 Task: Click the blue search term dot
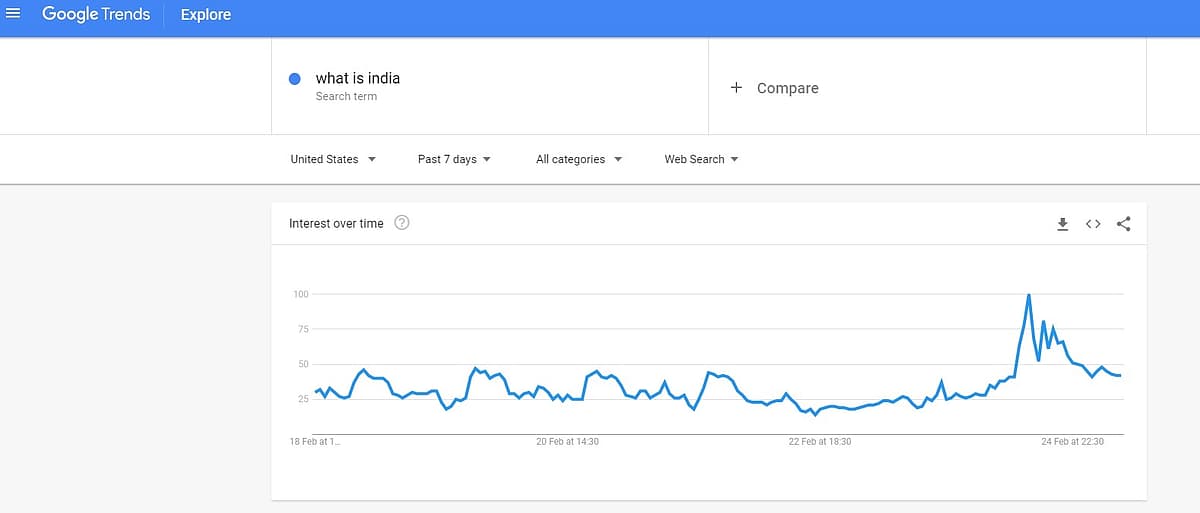pyautogui.click(x=295, y=79)
